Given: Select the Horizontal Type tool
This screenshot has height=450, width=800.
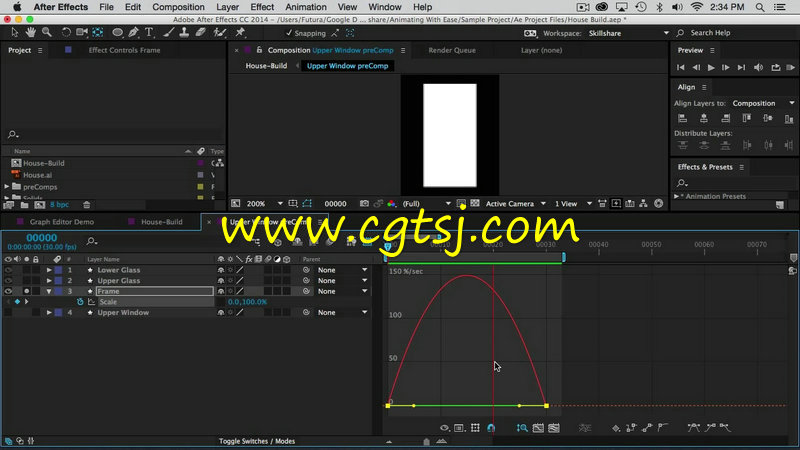Looking at the screenshot, I should pyautogui.click(x=149, y=33).
